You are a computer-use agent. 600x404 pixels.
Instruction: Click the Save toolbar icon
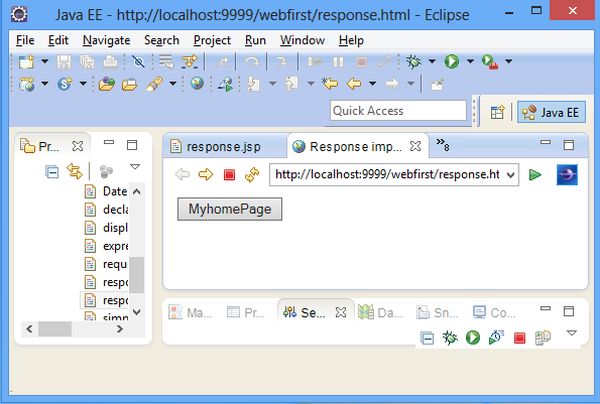(64, 62)
